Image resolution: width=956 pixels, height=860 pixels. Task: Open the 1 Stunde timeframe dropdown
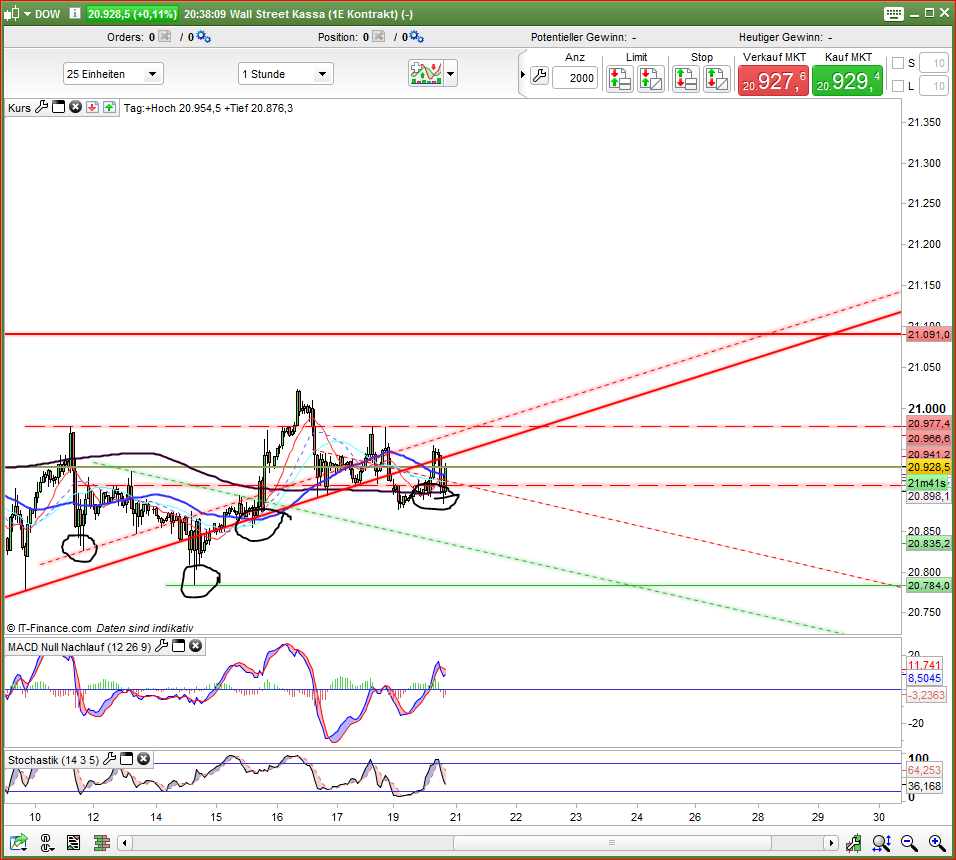(x=285, y=74)
